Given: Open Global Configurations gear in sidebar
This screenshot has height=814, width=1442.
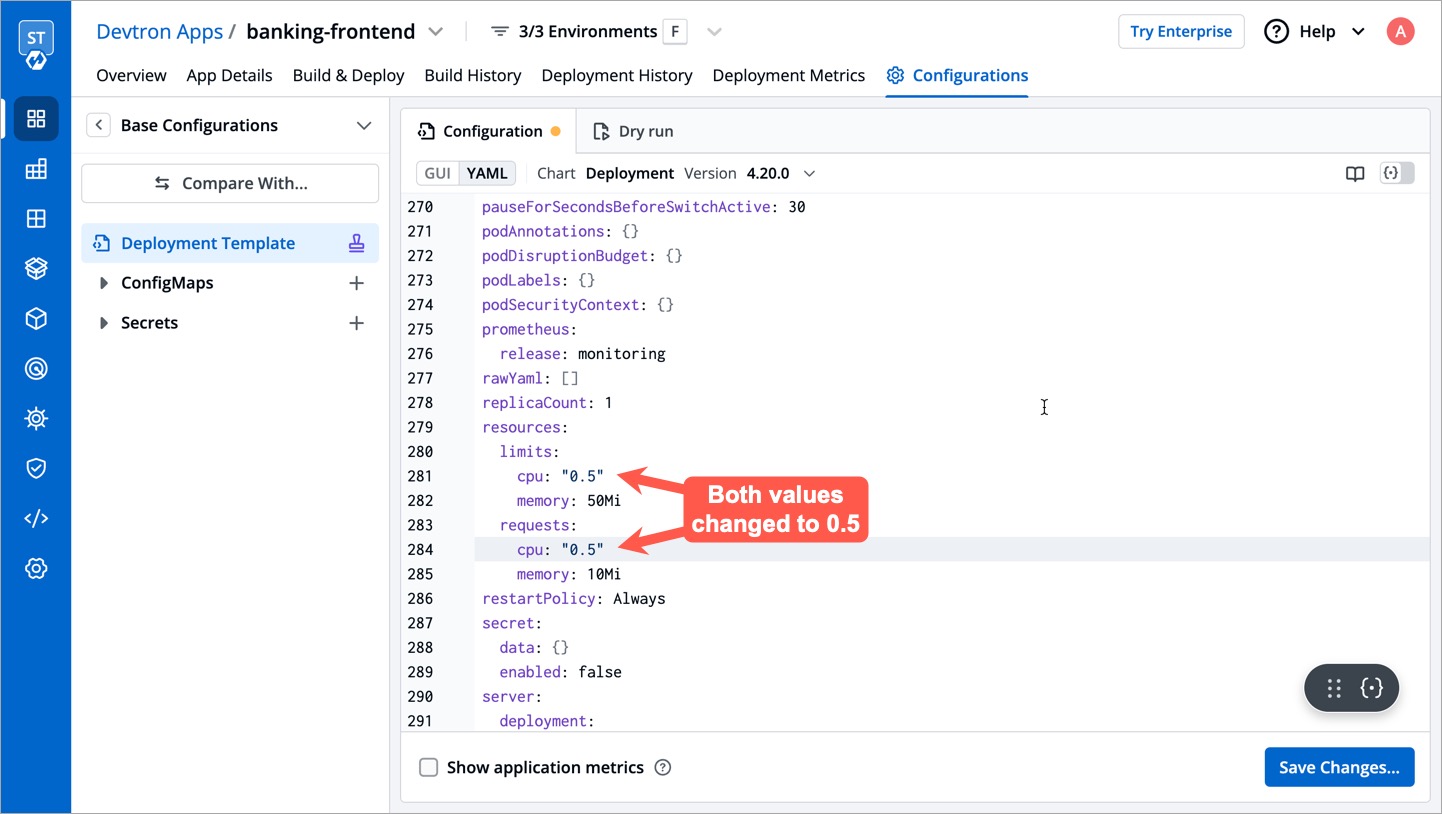Looking at the screenshot, I should tap(36, 568).
